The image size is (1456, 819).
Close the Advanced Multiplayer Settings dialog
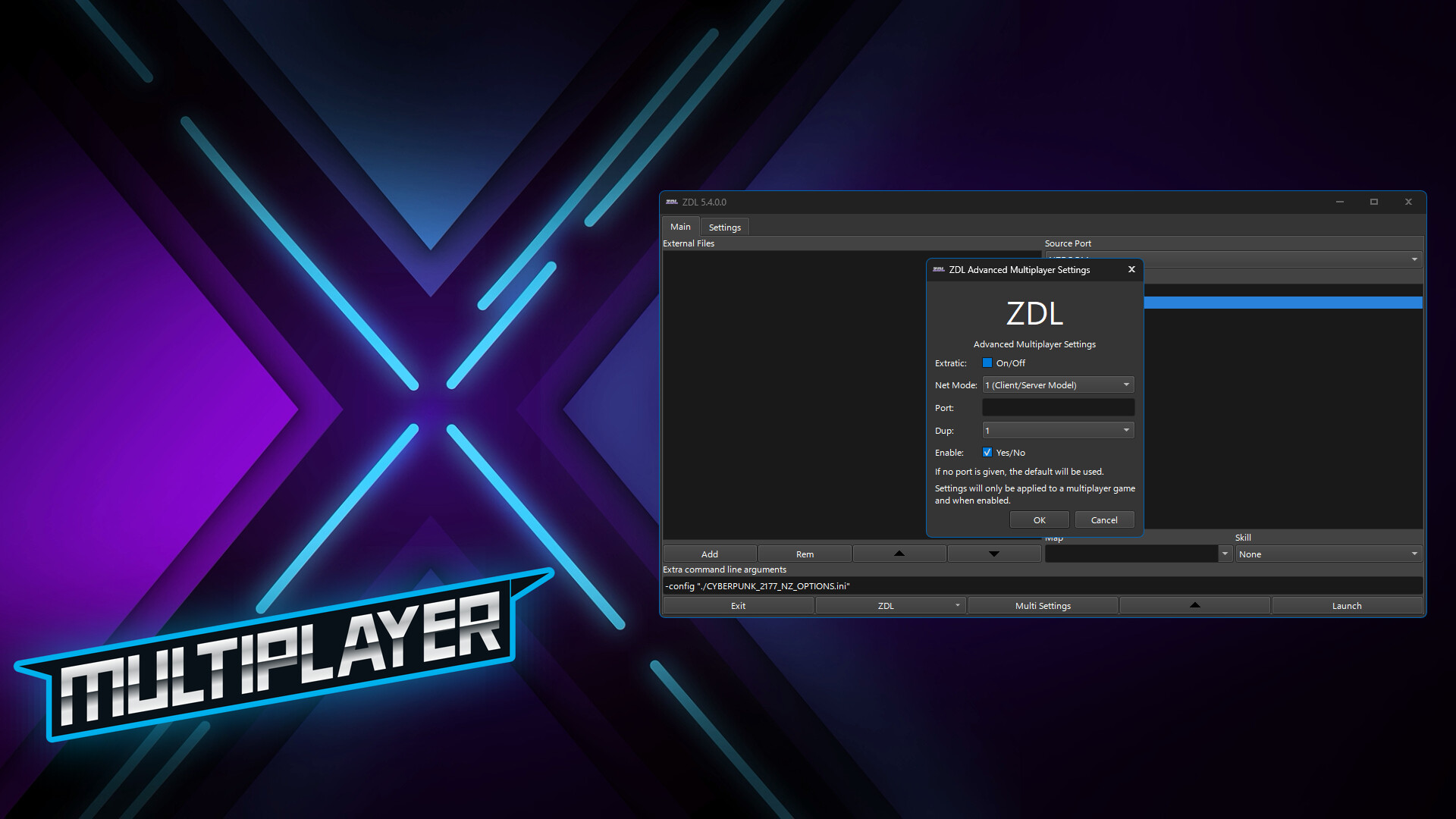click(1131, 269)
